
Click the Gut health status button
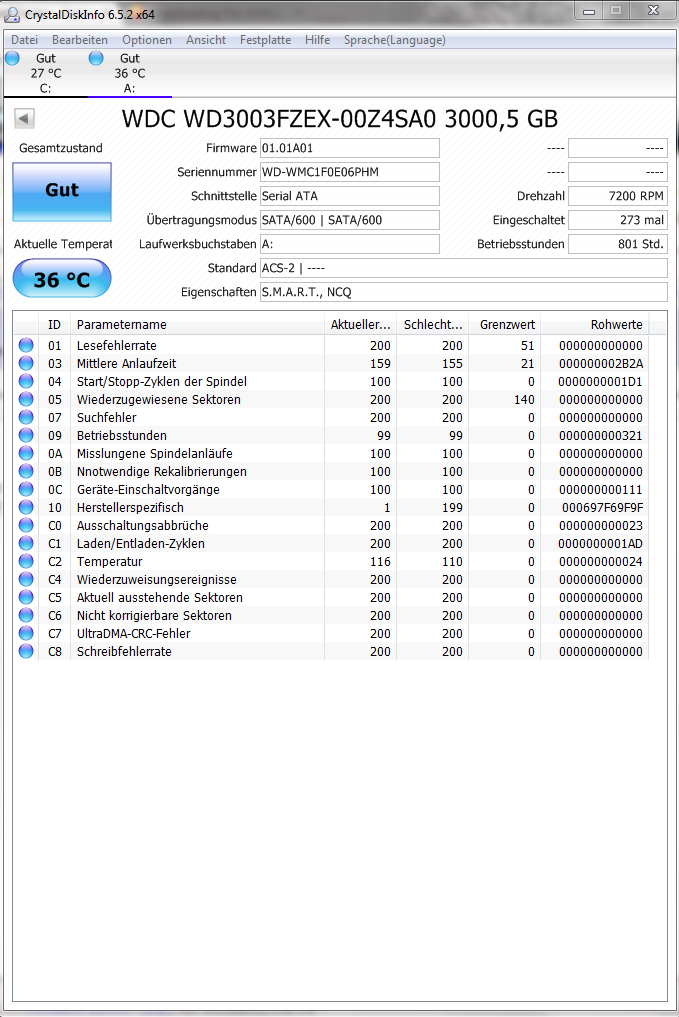coord(62,191)
